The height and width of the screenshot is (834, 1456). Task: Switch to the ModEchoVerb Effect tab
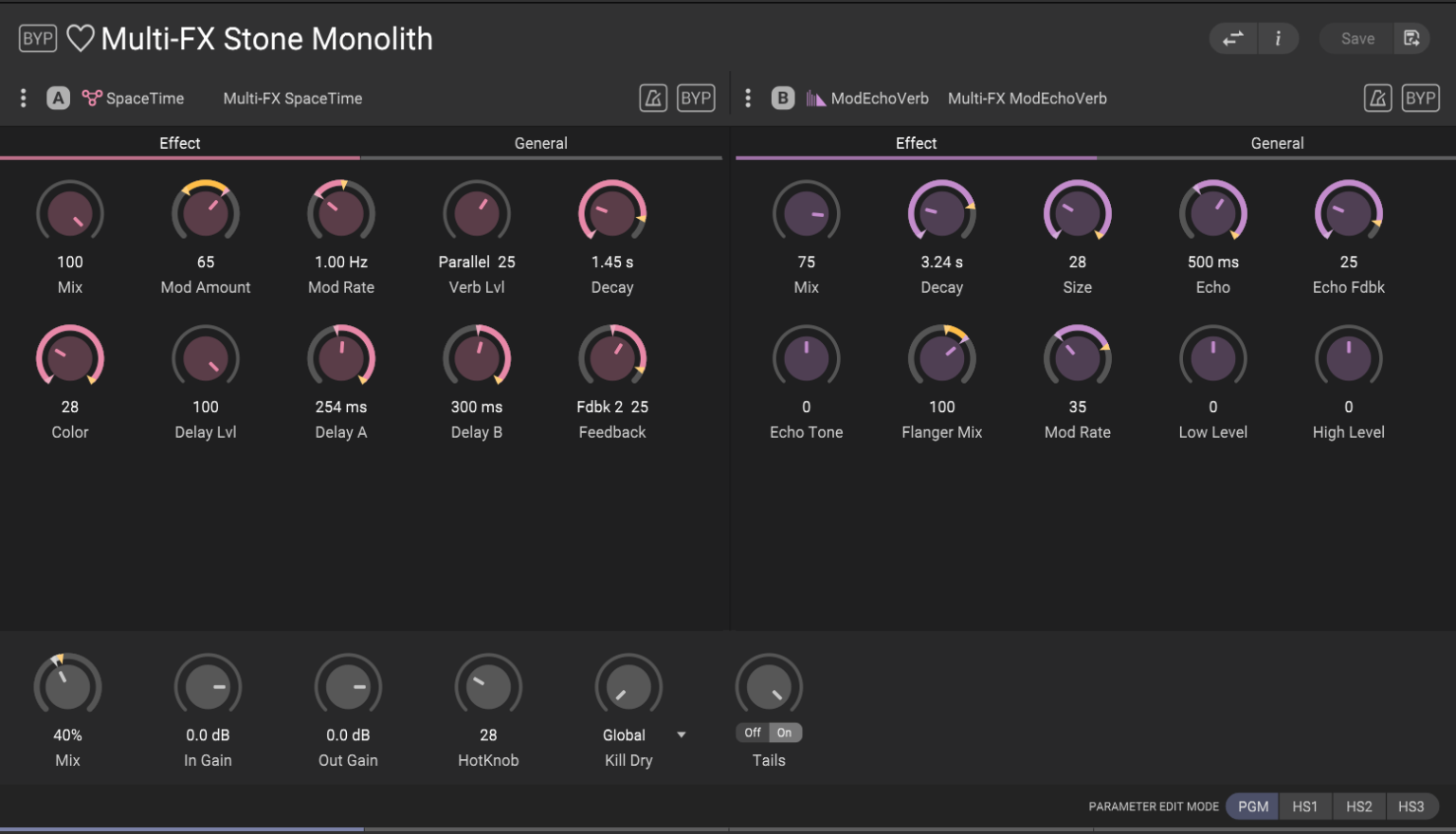pyautogui.click(x=916, y=143)
